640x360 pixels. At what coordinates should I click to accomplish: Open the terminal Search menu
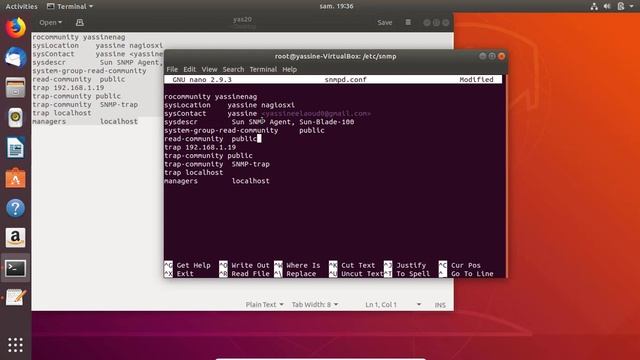pos(233,69)
